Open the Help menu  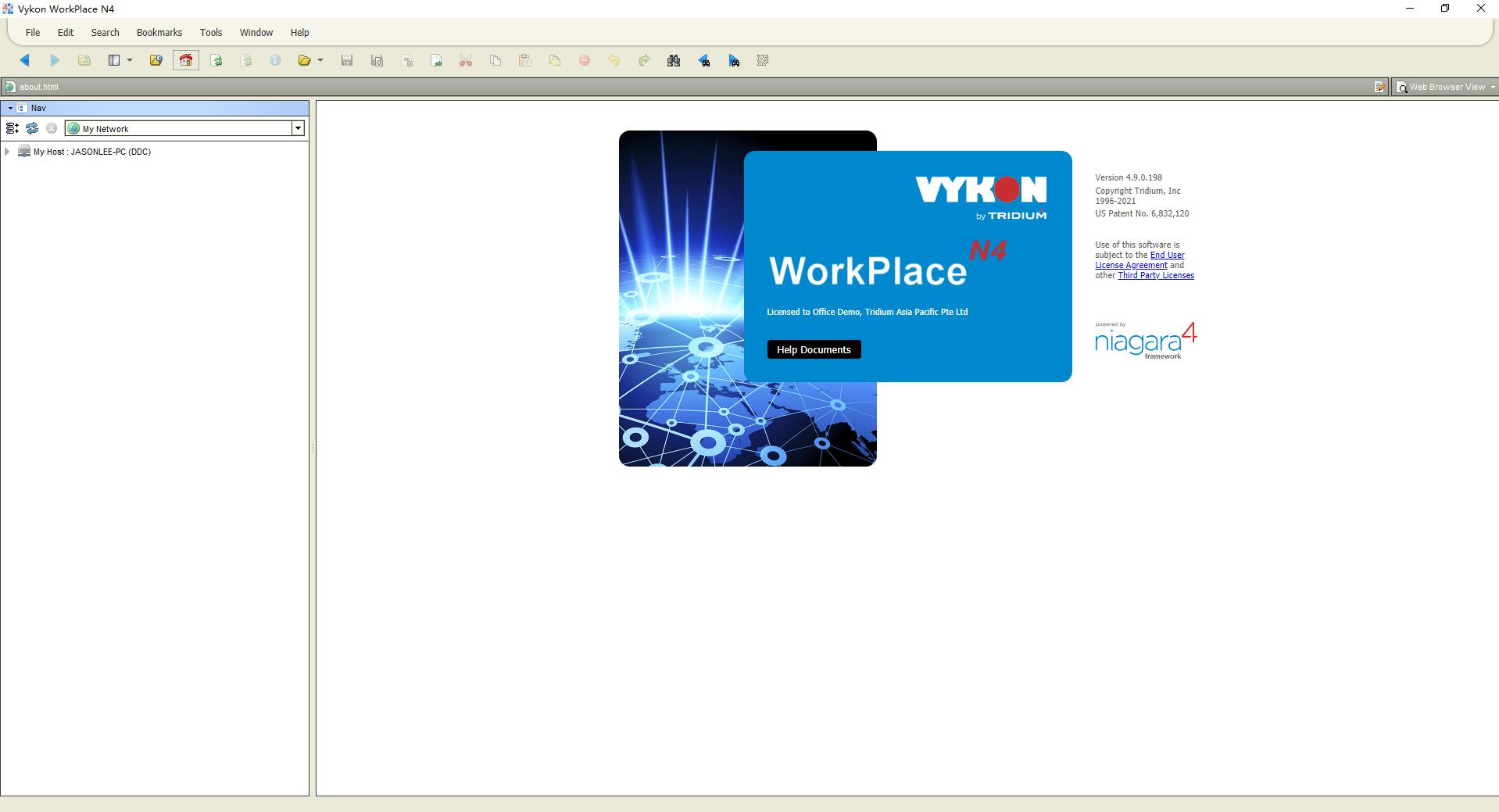click(300, 33)
